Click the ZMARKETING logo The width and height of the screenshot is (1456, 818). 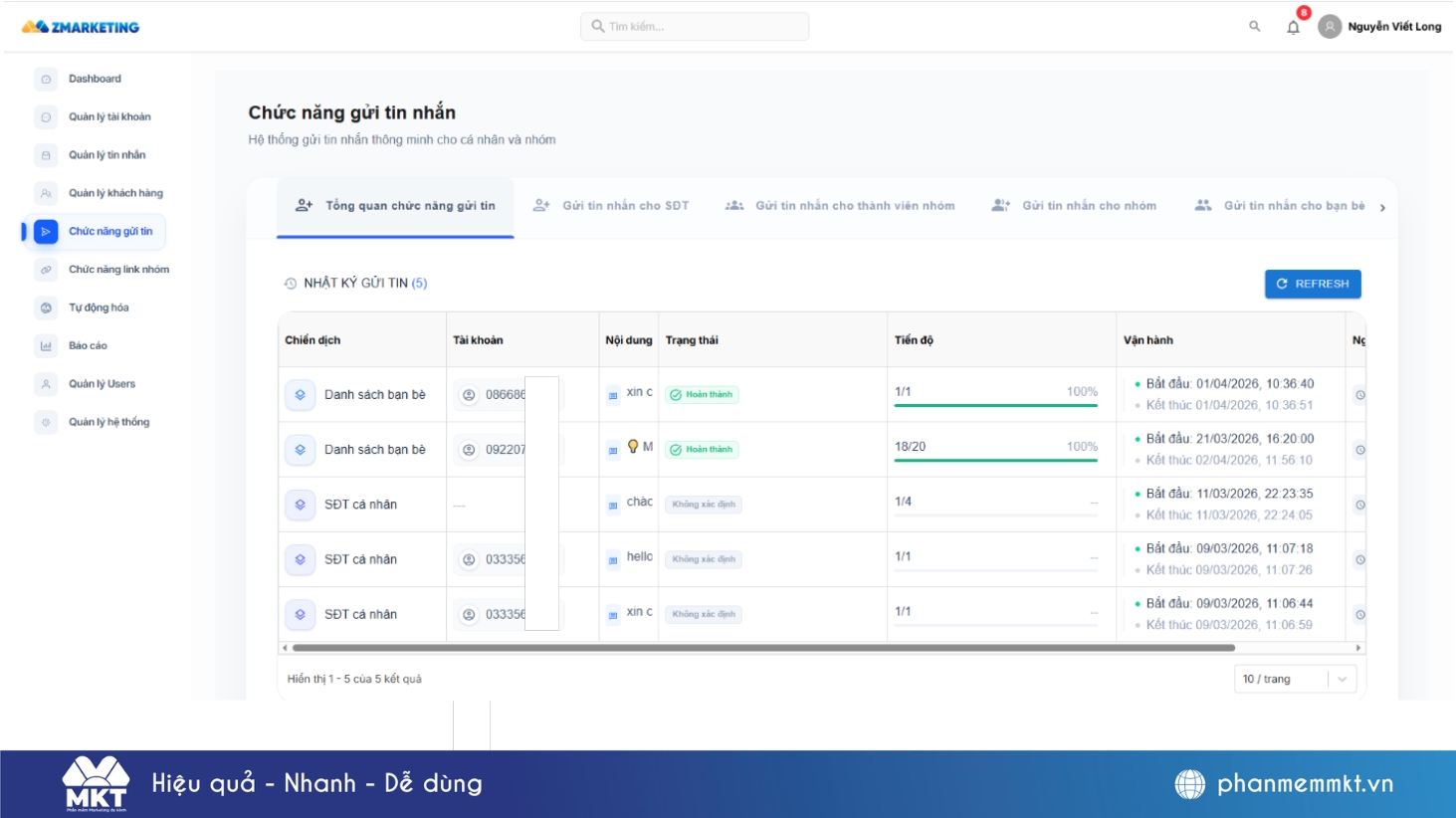coord(81,27)
